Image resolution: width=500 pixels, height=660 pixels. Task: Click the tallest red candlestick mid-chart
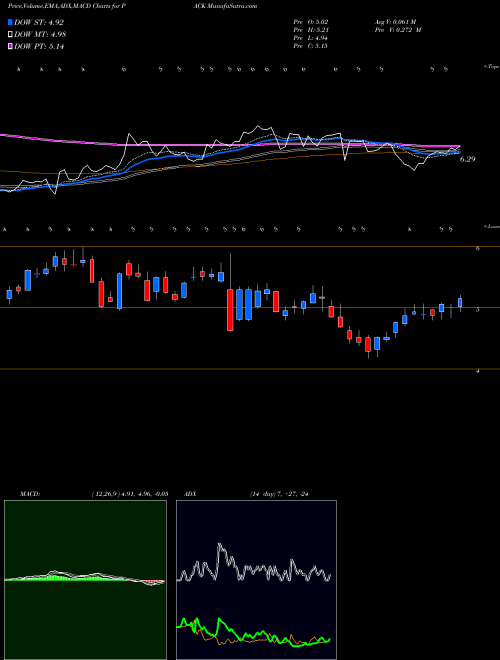coord(230,309)
